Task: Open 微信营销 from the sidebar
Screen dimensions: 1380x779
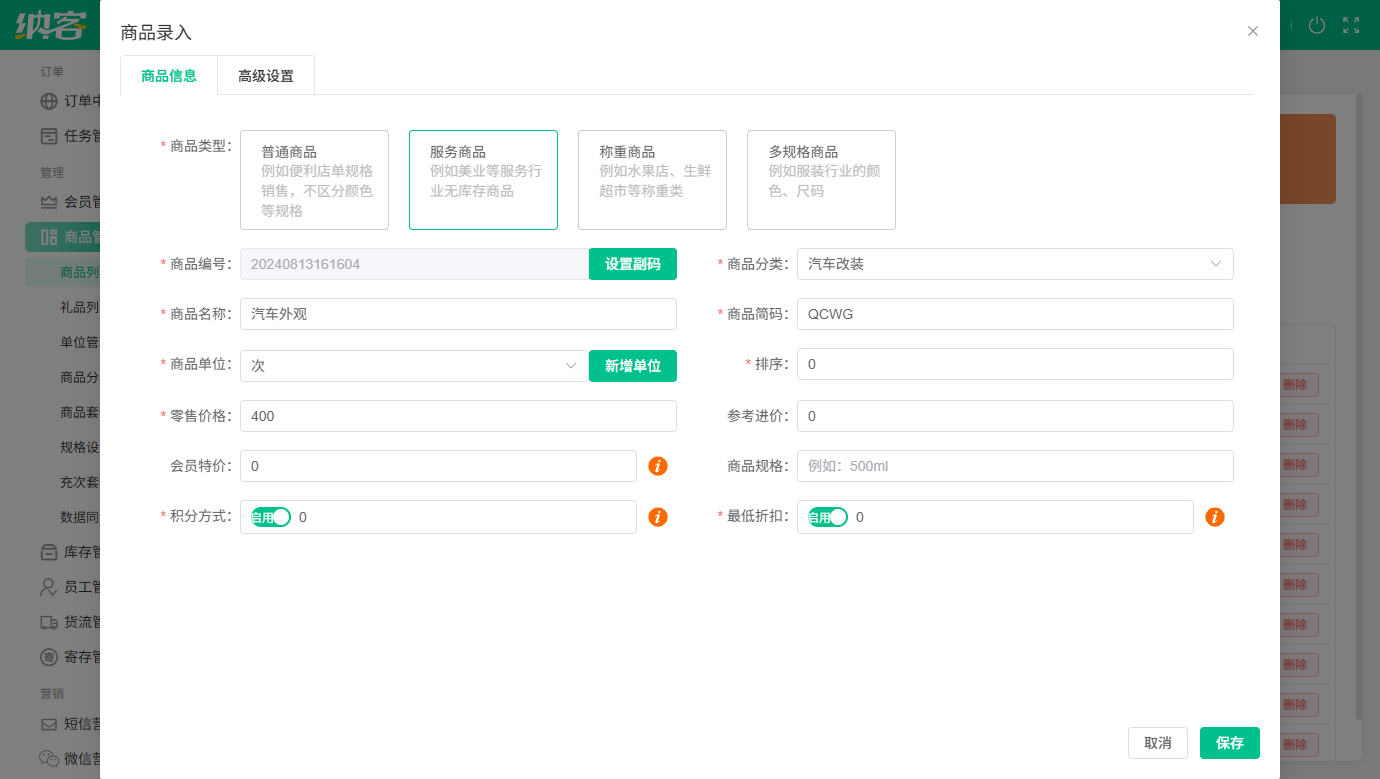Action: click(x=60, y=758)
